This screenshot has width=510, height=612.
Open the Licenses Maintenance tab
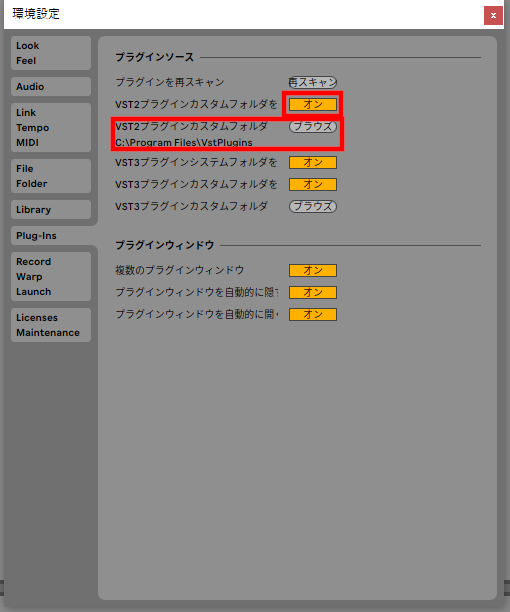coord(51,325)
